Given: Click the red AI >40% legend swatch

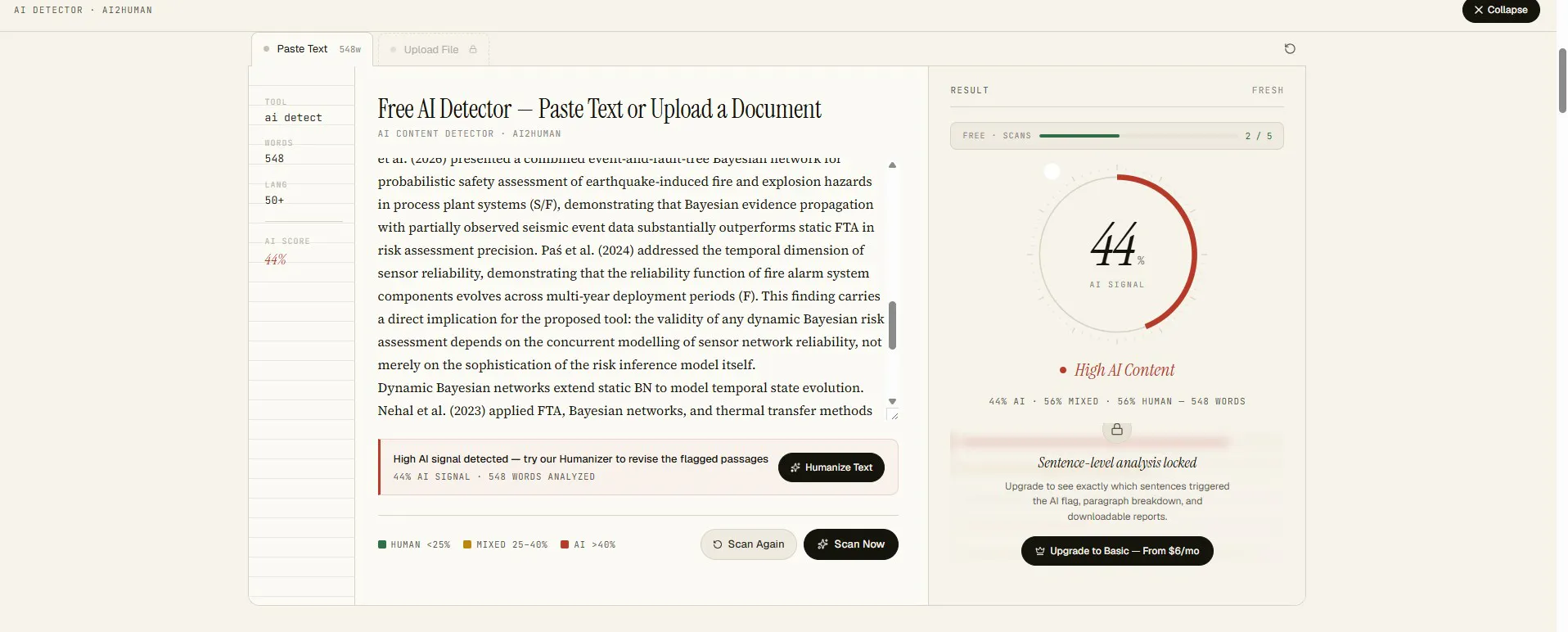Looking at the screenshot, I should [565, 544].
